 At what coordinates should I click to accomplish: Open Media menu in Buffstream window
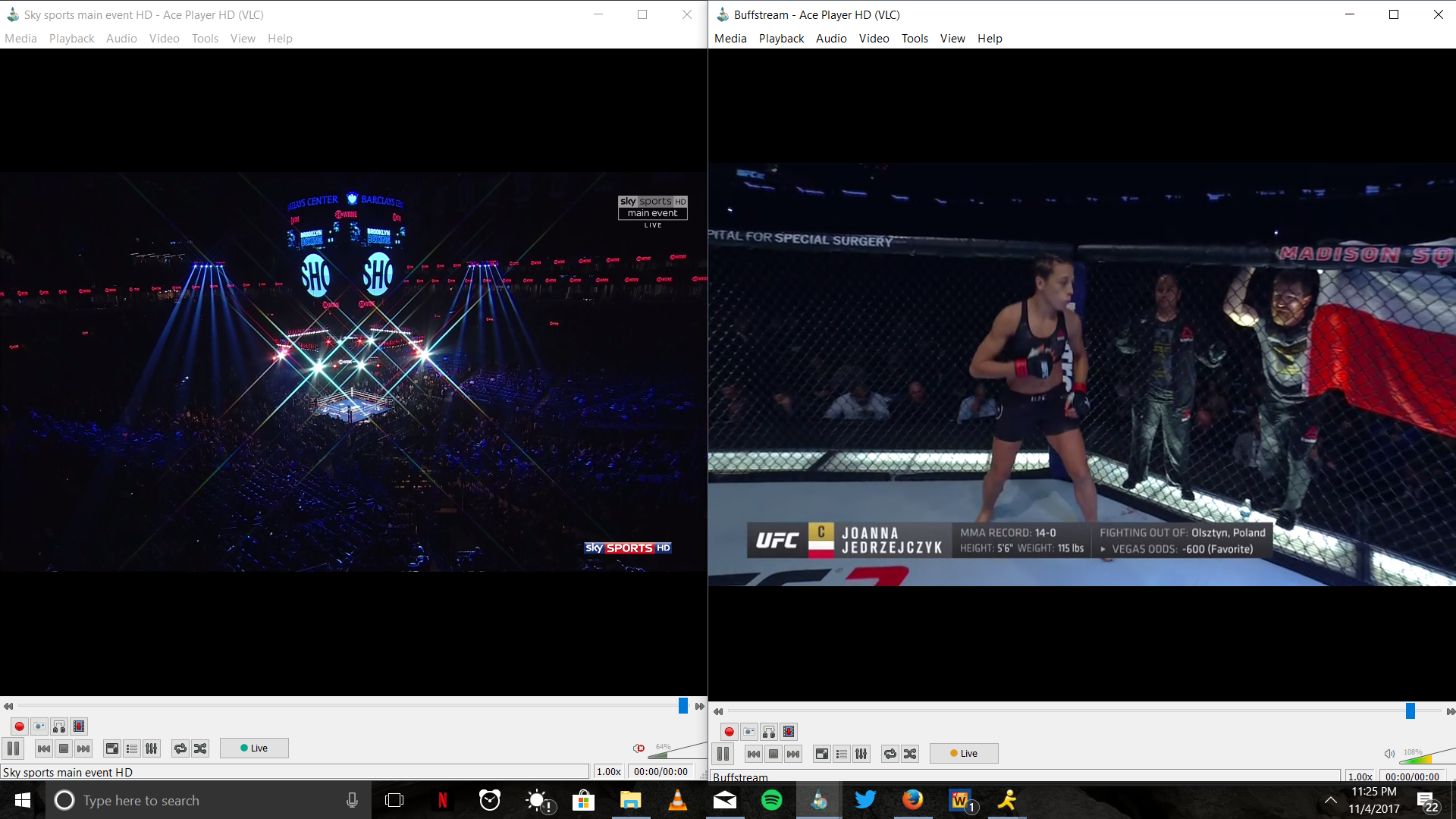730,39
